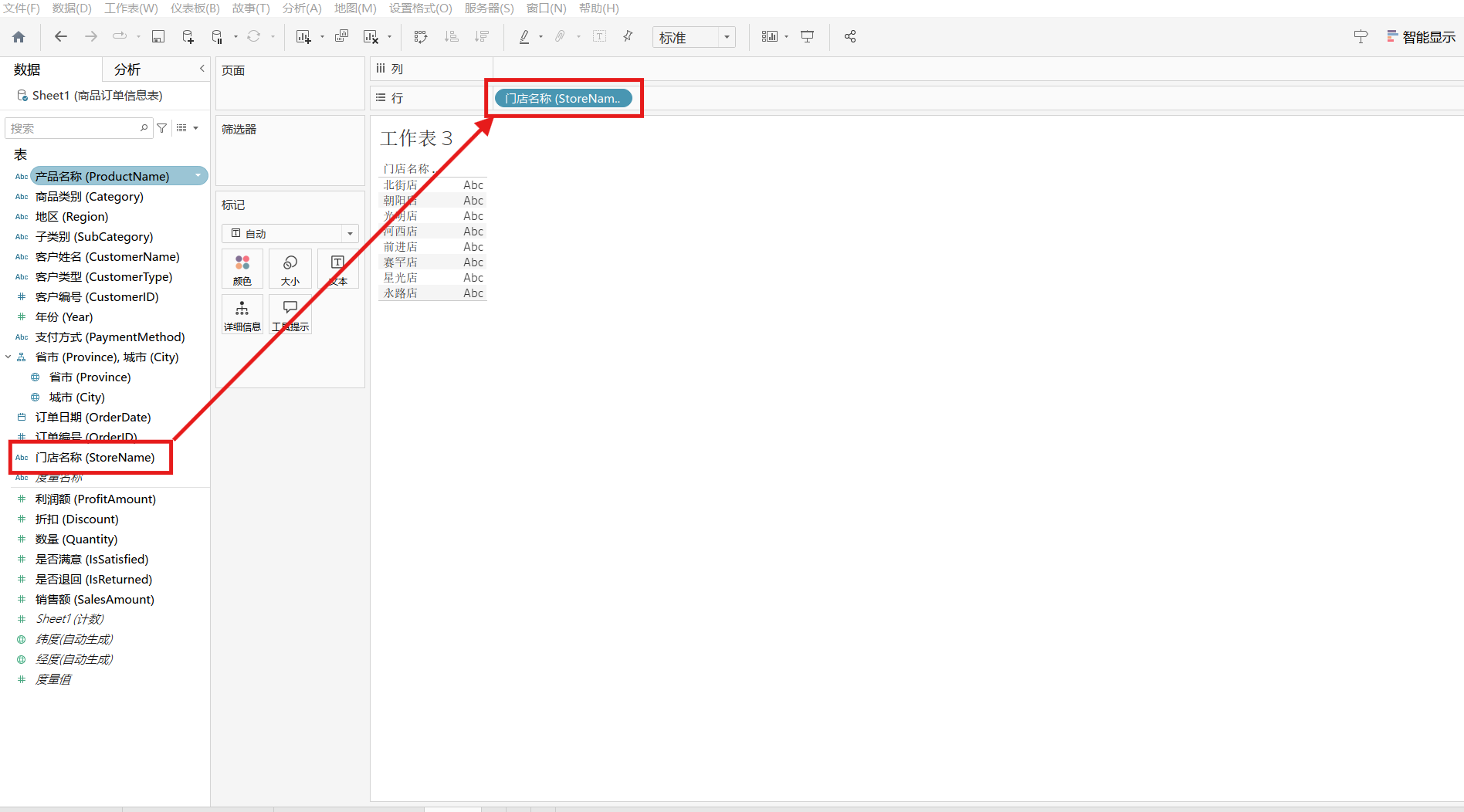This screenshot has height=812, width=1464.
Task: Open the 工作表(W) menu
Action: pyautogui.click(x=131, y=8)
